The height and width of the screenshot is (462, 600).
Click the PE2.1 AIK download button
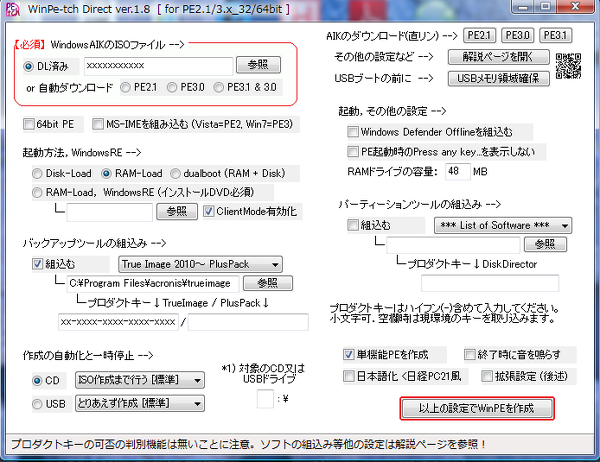(480, 36)
